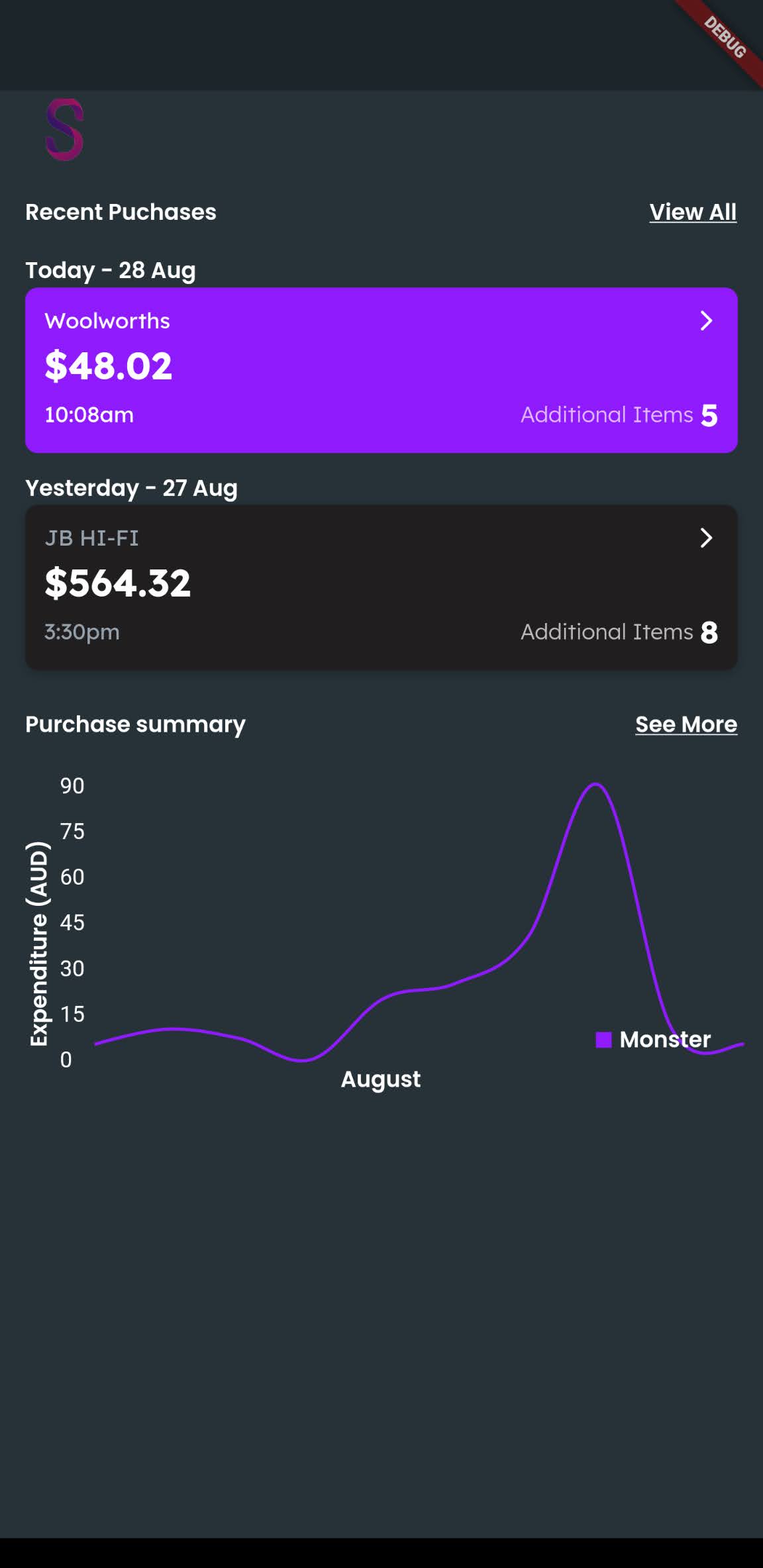Click the Expenditure (AUD) axis title
The width and height of the screenshot is (763, 1568).
click(x=38, y=944)
